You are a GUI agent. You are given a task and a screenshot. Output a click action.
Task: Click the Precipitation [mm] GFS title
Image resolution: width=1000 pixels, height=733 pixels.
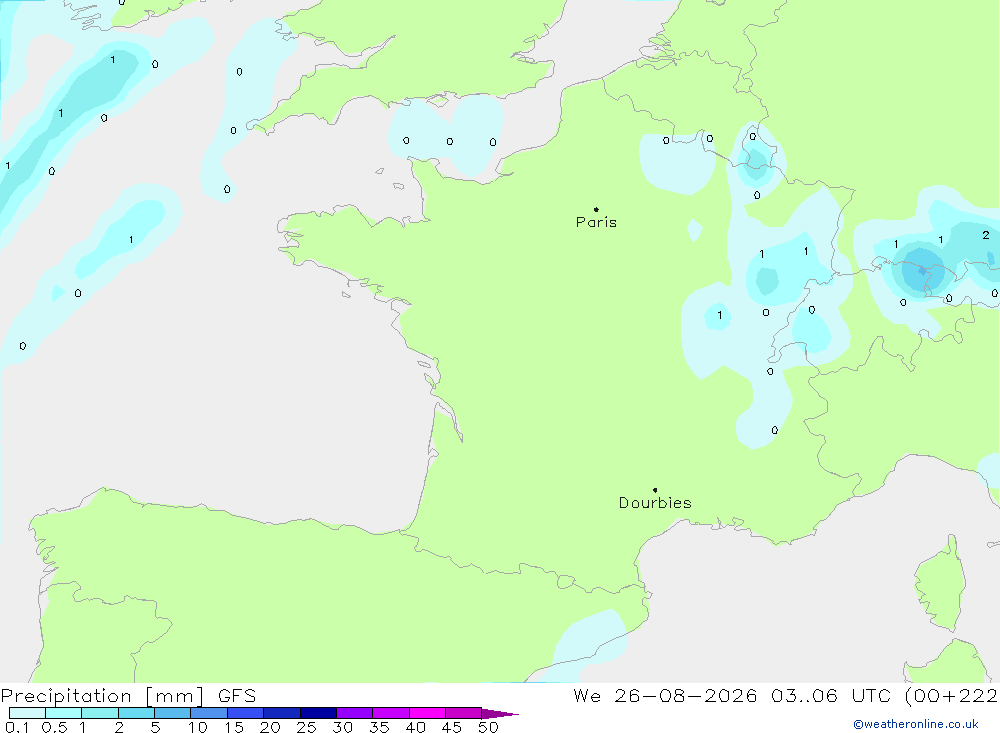[128, 695]
